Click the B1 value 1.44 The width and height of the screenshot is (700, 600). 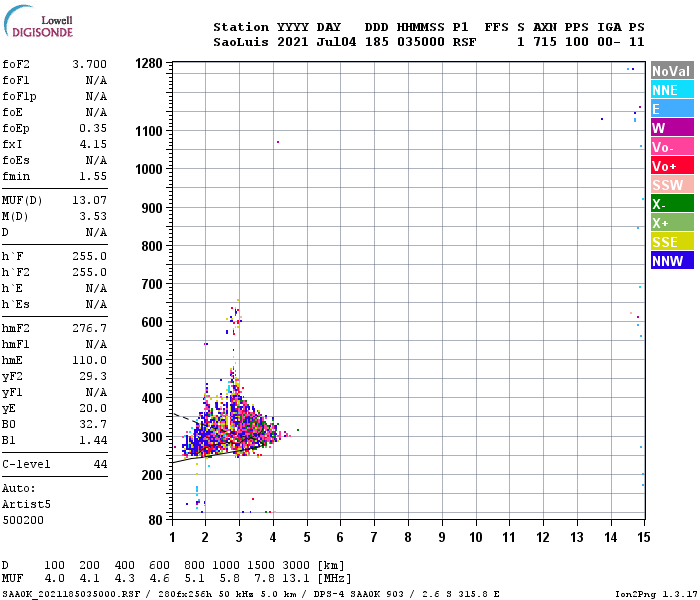coord(93,440)
